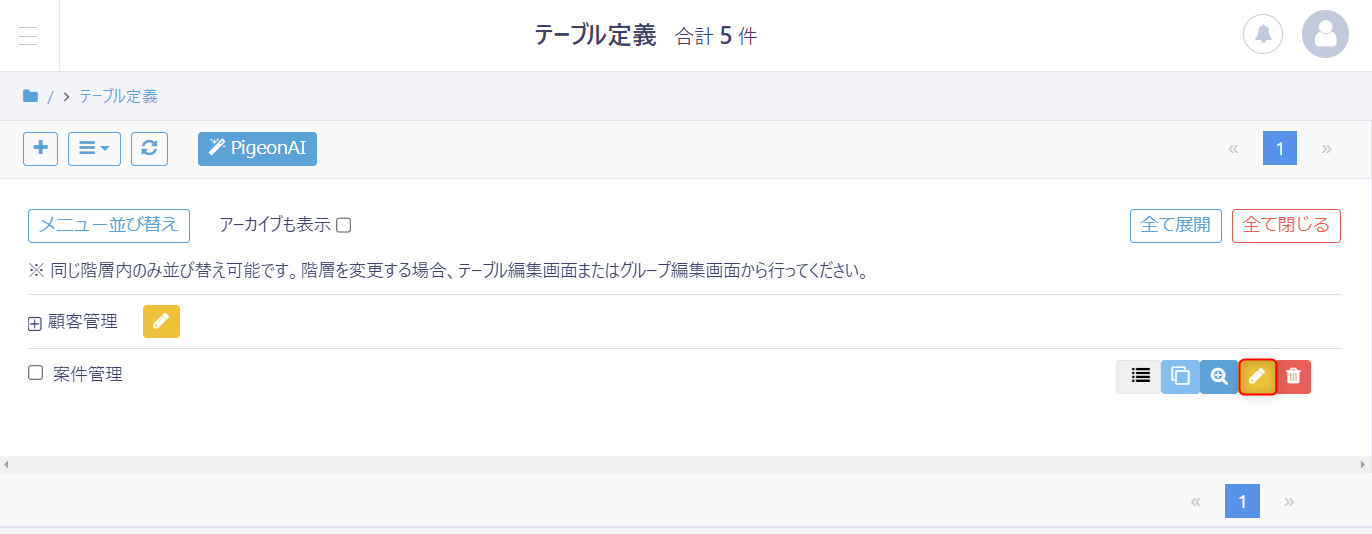Screen dimensions: 1372x534
Task: Click the folder icon in breadcrumb
Action: point(30,96)
